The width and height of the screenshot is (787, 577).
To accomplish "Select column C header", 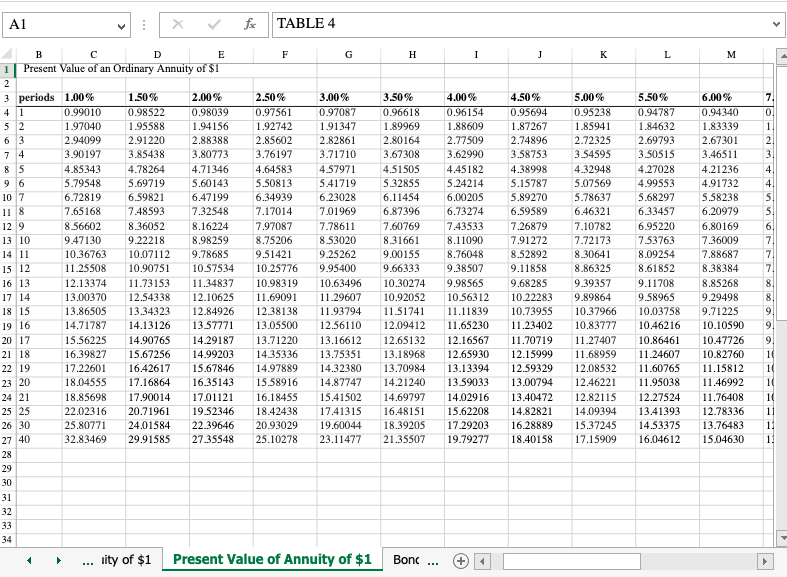I will (x=93, y=55).
